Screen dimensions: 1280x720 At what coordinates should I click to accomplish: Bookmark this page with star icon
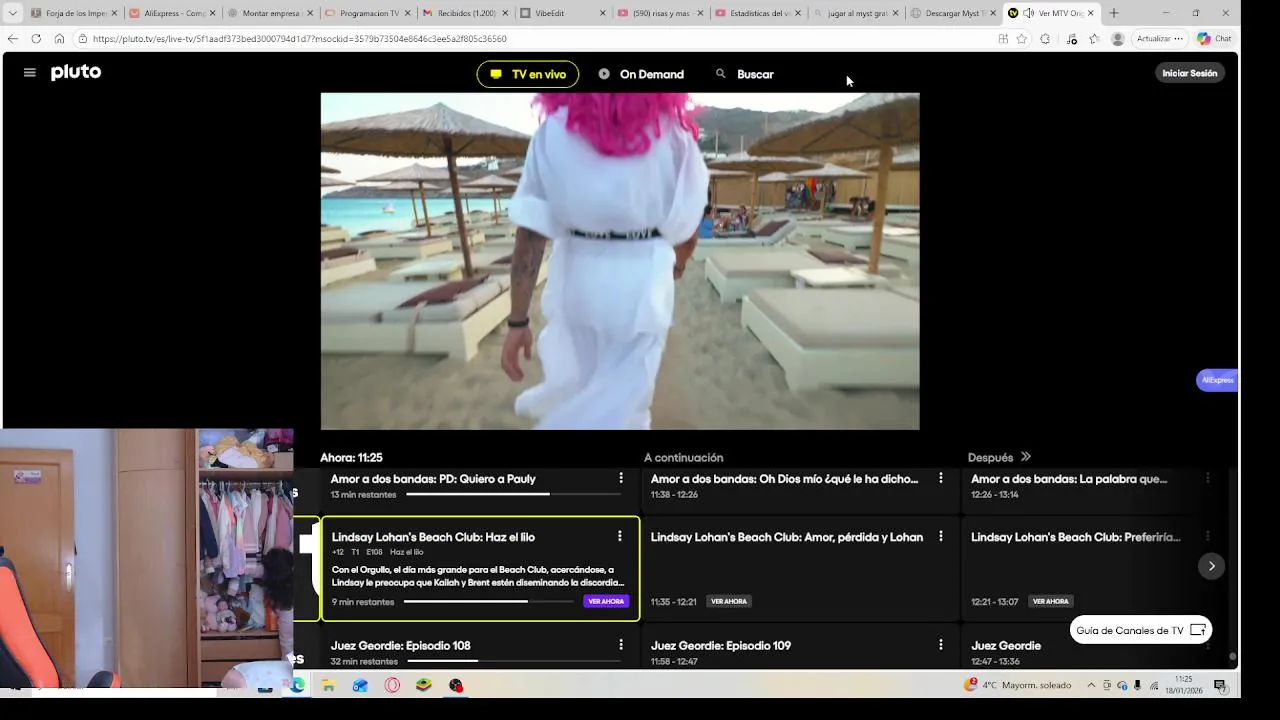pos(1021,38)
